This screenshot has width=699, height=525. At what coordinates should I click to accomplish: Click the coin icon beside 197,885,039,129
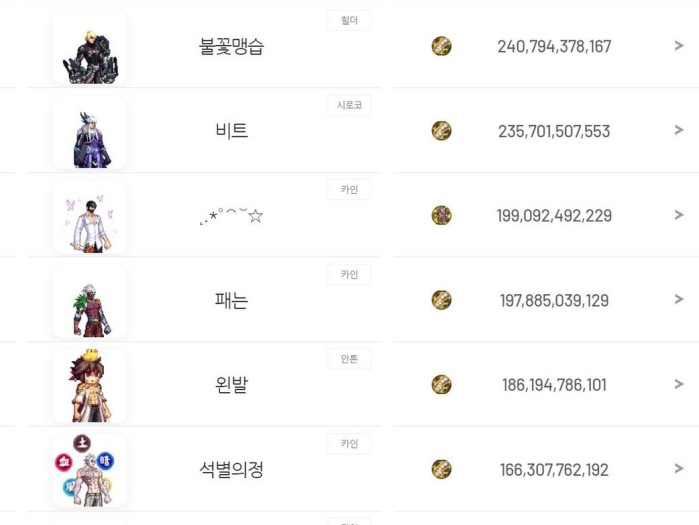tap(441, 300)
